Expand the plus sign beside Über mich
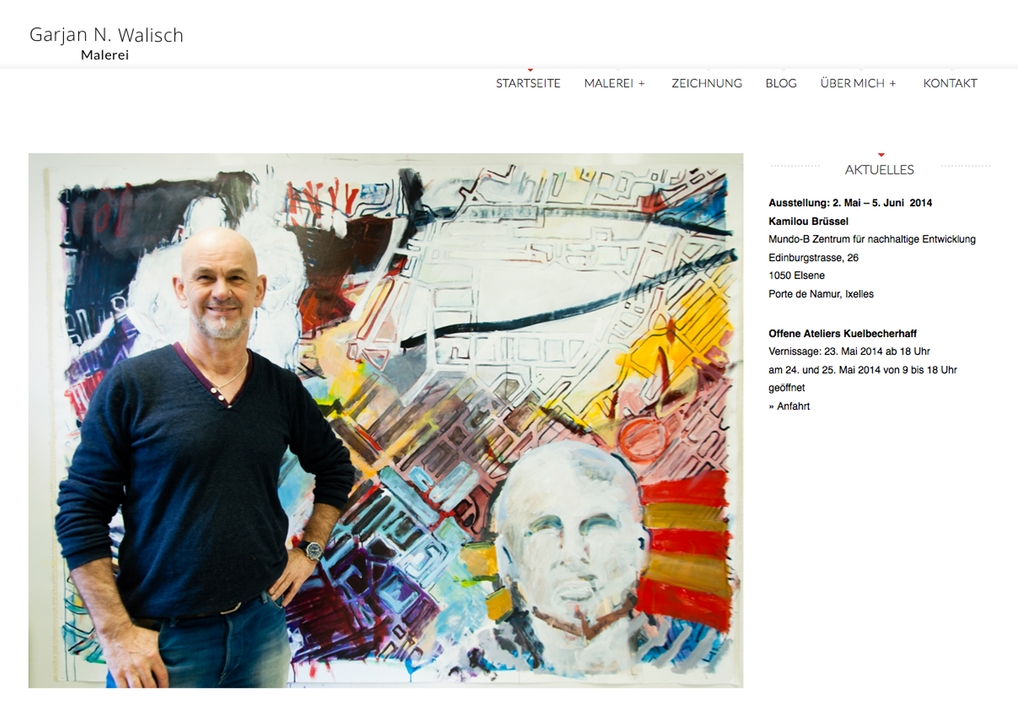Image resolution: width=1018 pixels, height=701 pixels. (x=893, y=84)
